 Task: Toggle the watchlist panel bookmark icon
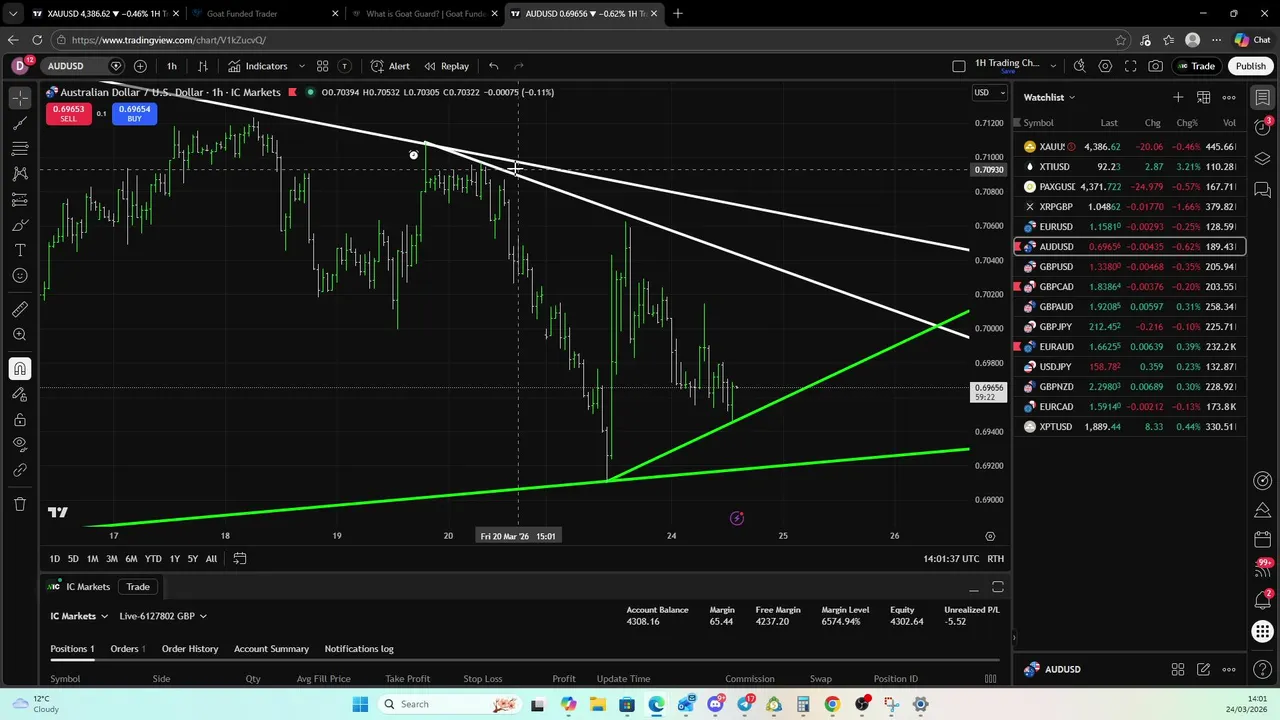1263,98
